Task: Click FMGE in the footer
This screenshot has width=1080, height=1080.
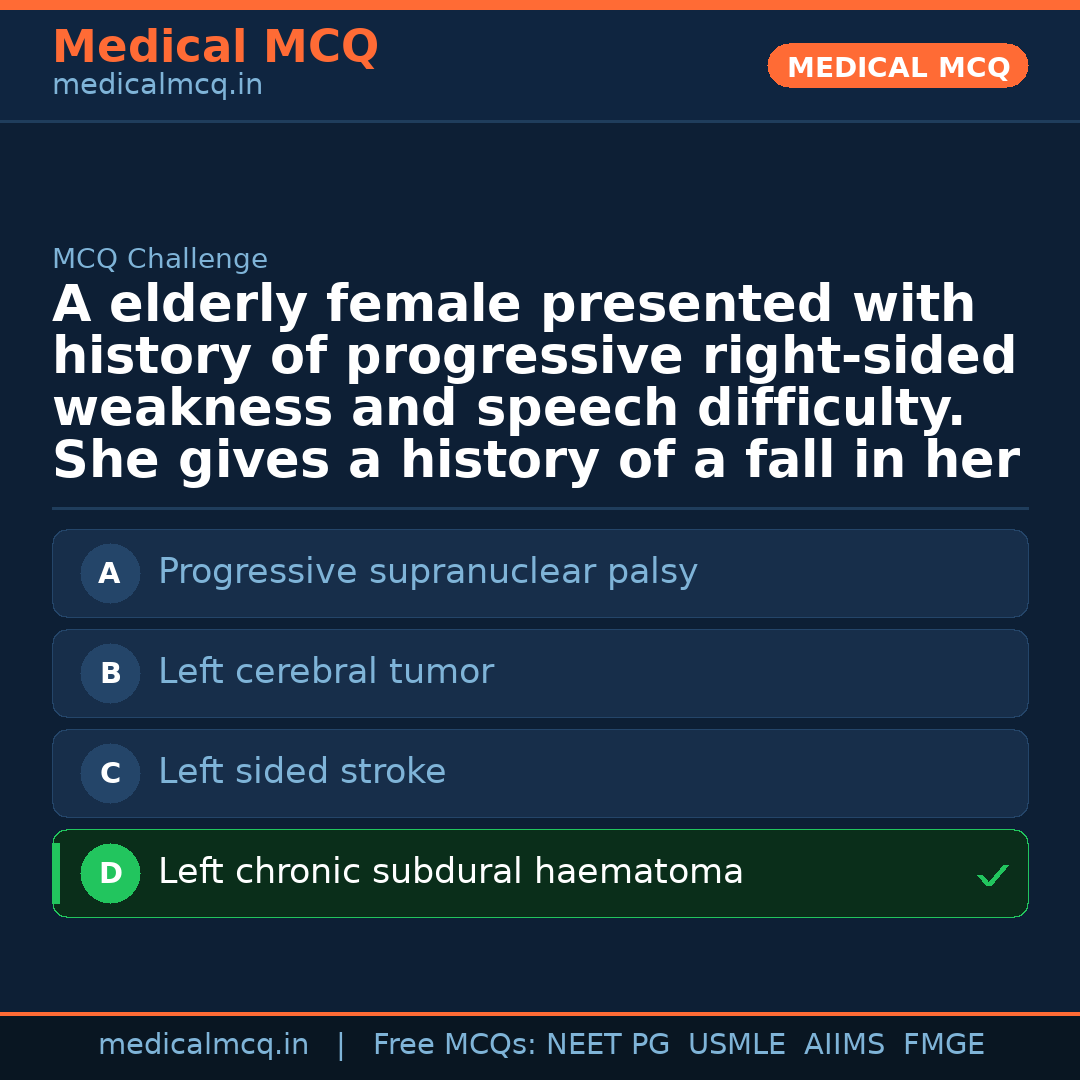Action: click(x=943, y=1045)
